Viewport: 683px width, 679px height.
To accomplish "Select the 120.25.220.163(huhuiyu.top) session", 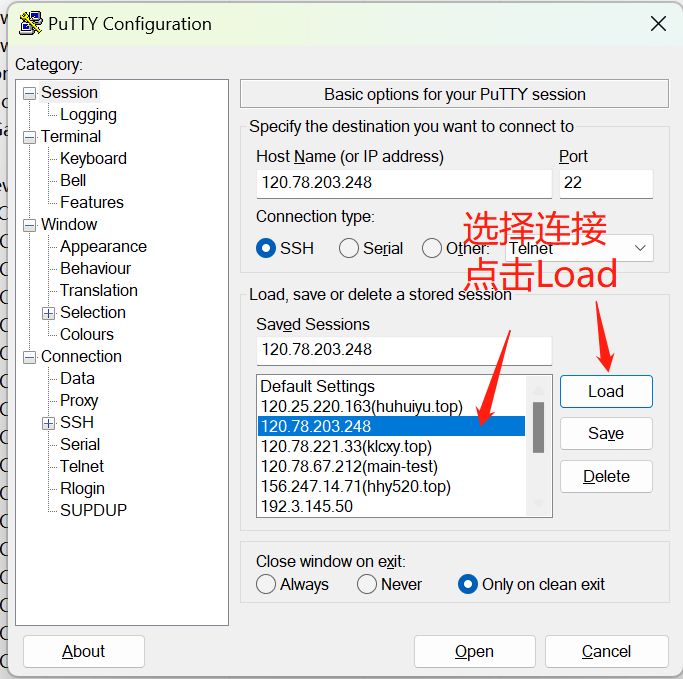I will pyautogui.click(x=392, y=406).
